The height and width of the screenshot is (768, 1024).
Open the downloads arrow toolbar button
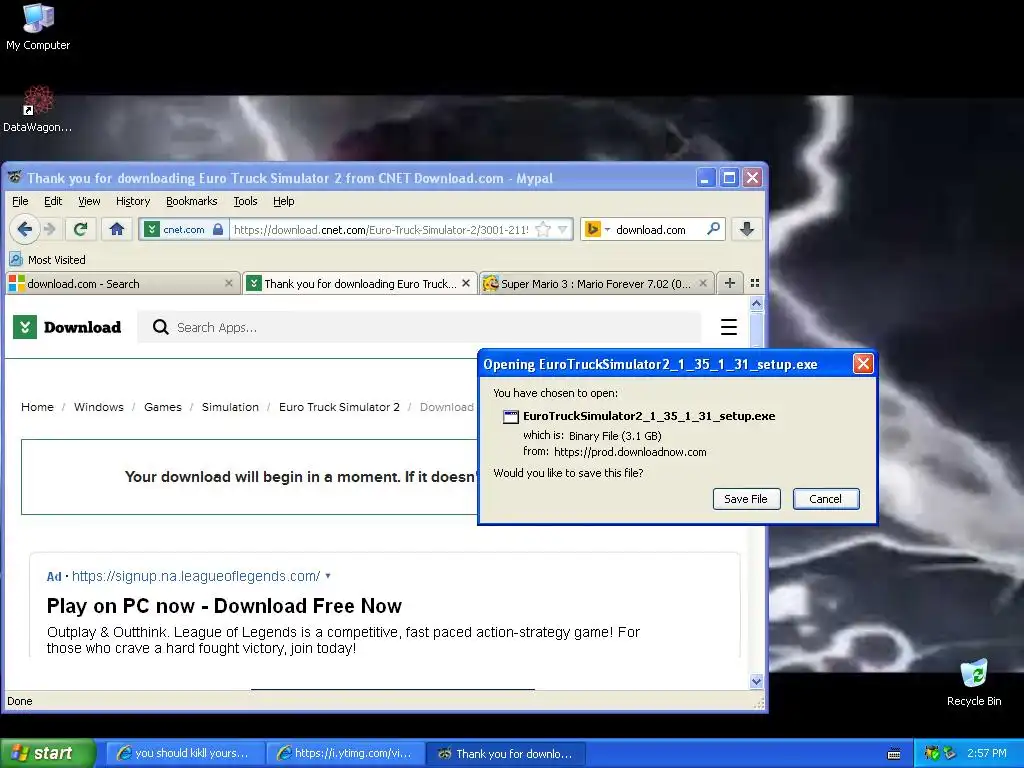747,229
